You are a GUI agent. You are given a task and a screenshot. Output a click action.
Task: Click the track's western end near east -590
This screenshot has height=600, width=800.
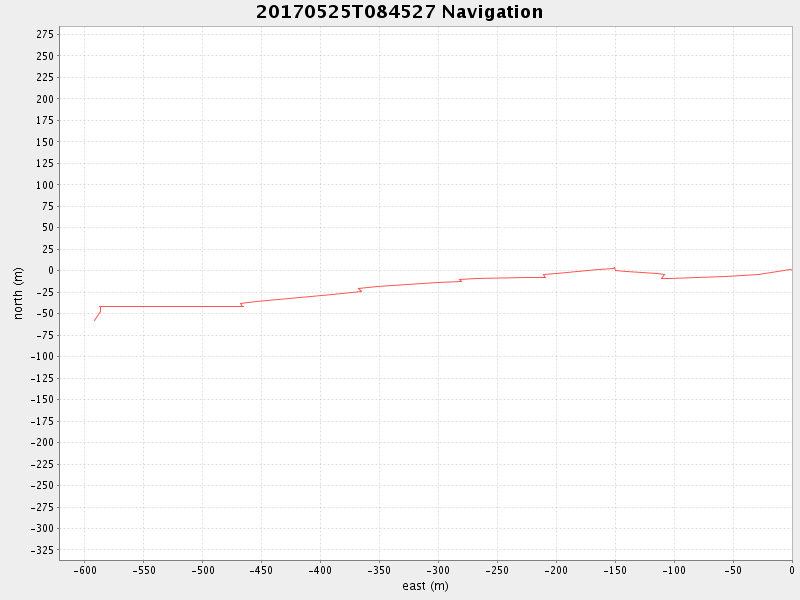[95, 320]
